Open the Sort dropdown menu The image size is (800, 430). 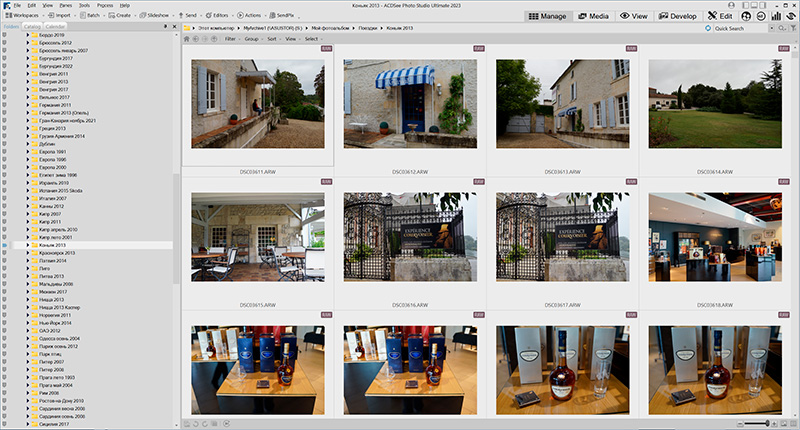click(x=273, y=38)
